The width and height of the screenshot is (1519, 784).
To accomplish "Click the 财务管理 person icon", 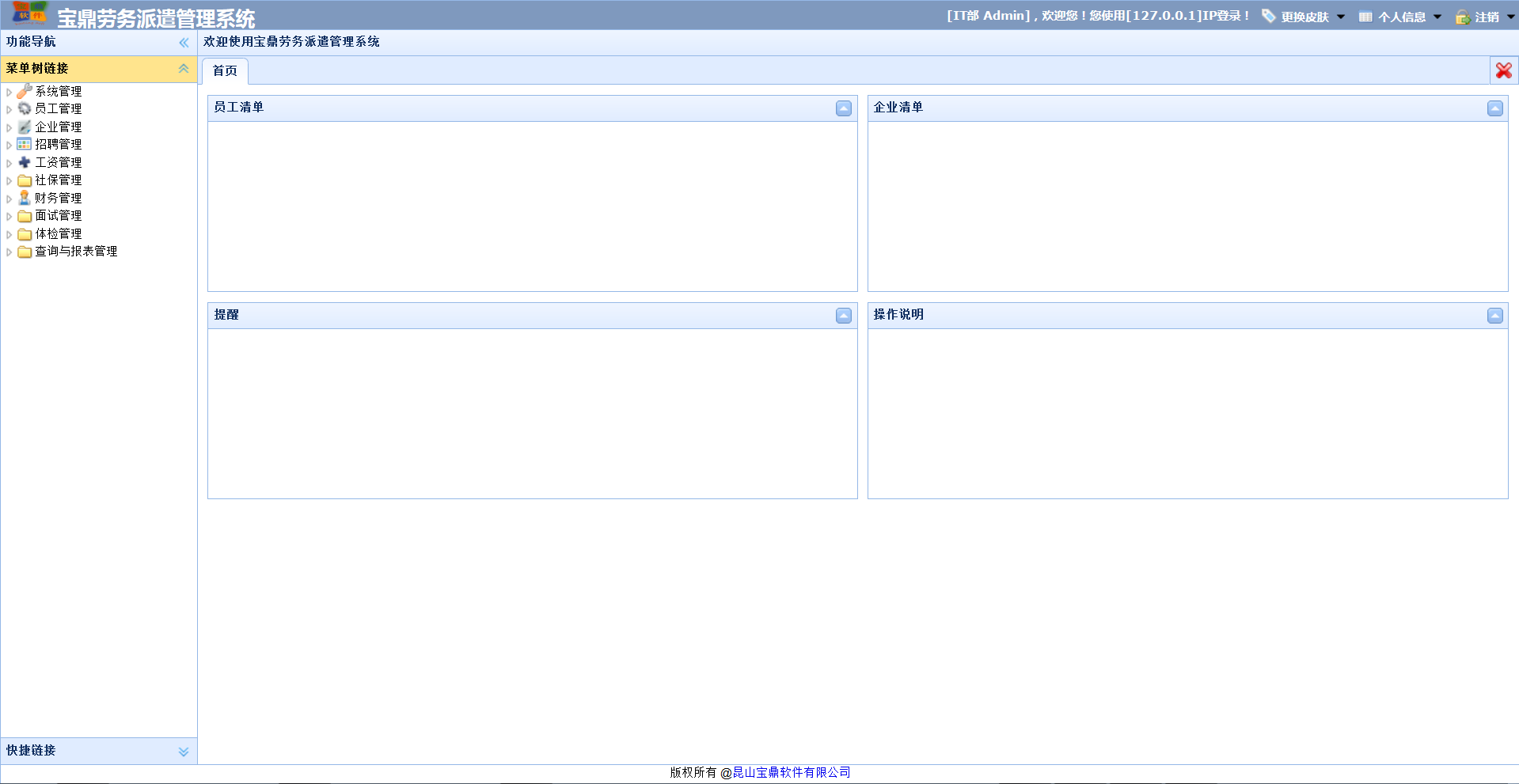I will [25, 198].
